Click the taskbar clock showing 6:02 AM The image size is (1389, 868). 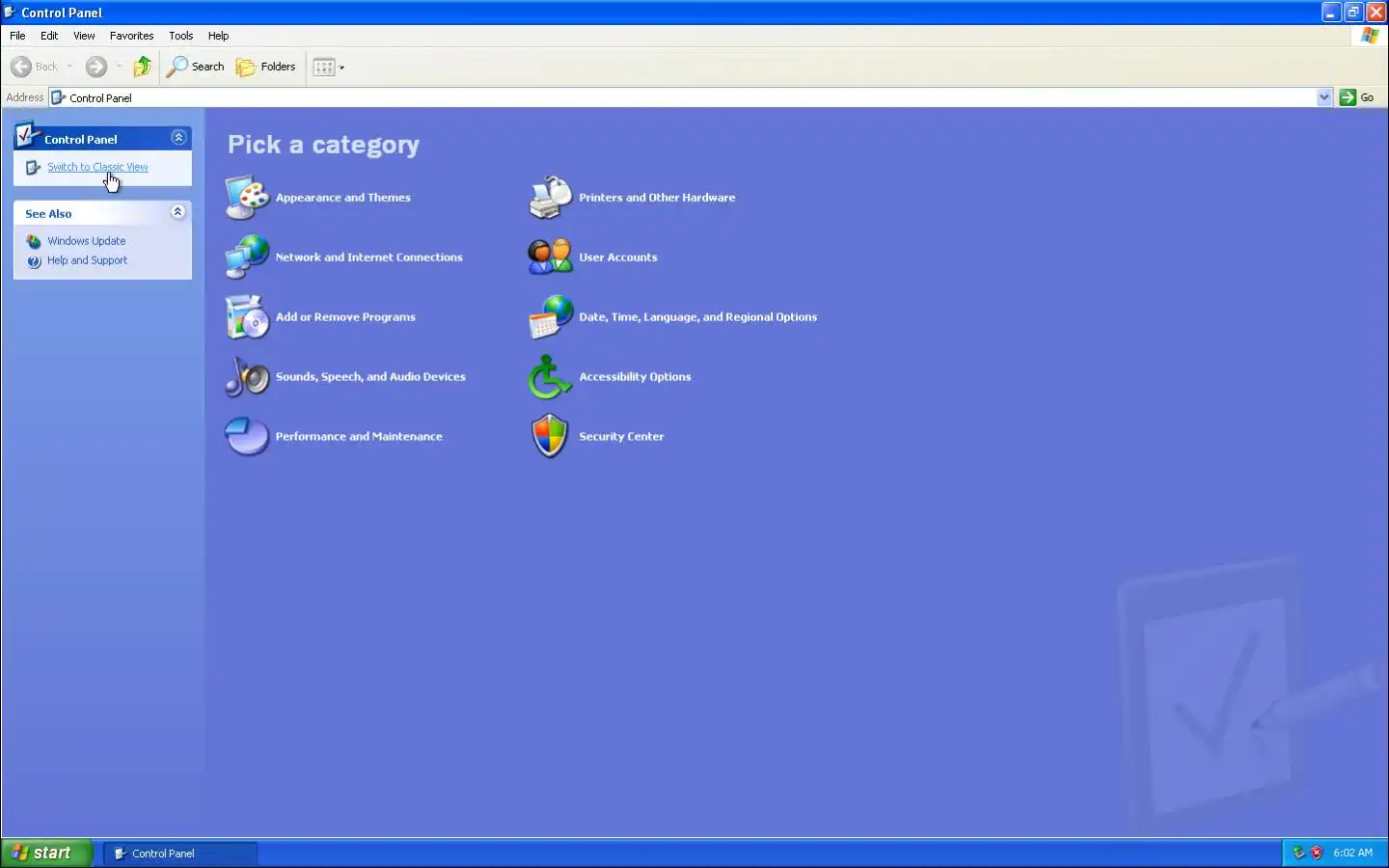click(x=1352, y=853)
